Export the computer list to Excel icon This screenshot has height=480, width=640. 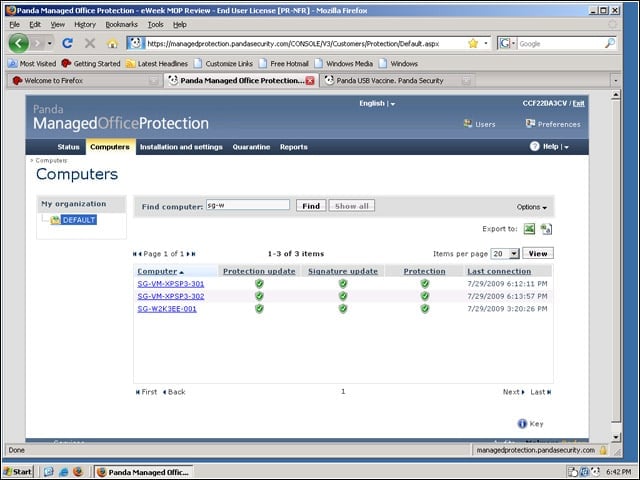pyautogui.click(x=529, y=229)
